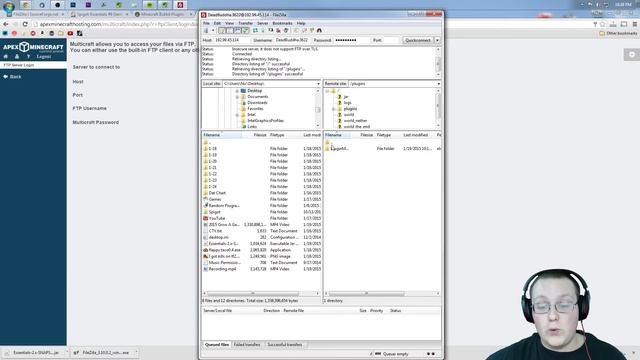This screenshot has width=640, height=360.
Task: Open the View menu in FileZilla
Action: click(x=229, y=23)
